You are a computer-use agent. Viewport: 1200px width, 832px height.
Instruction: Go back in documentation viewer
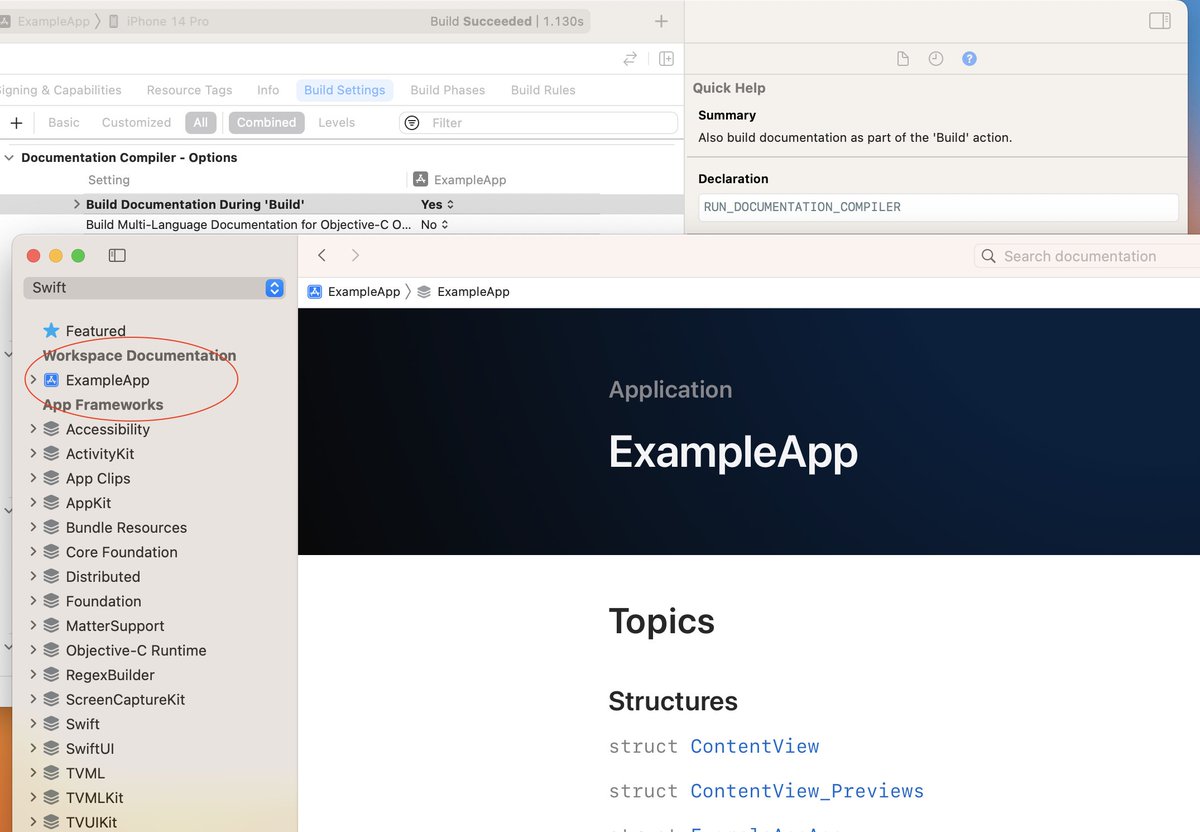322,256
